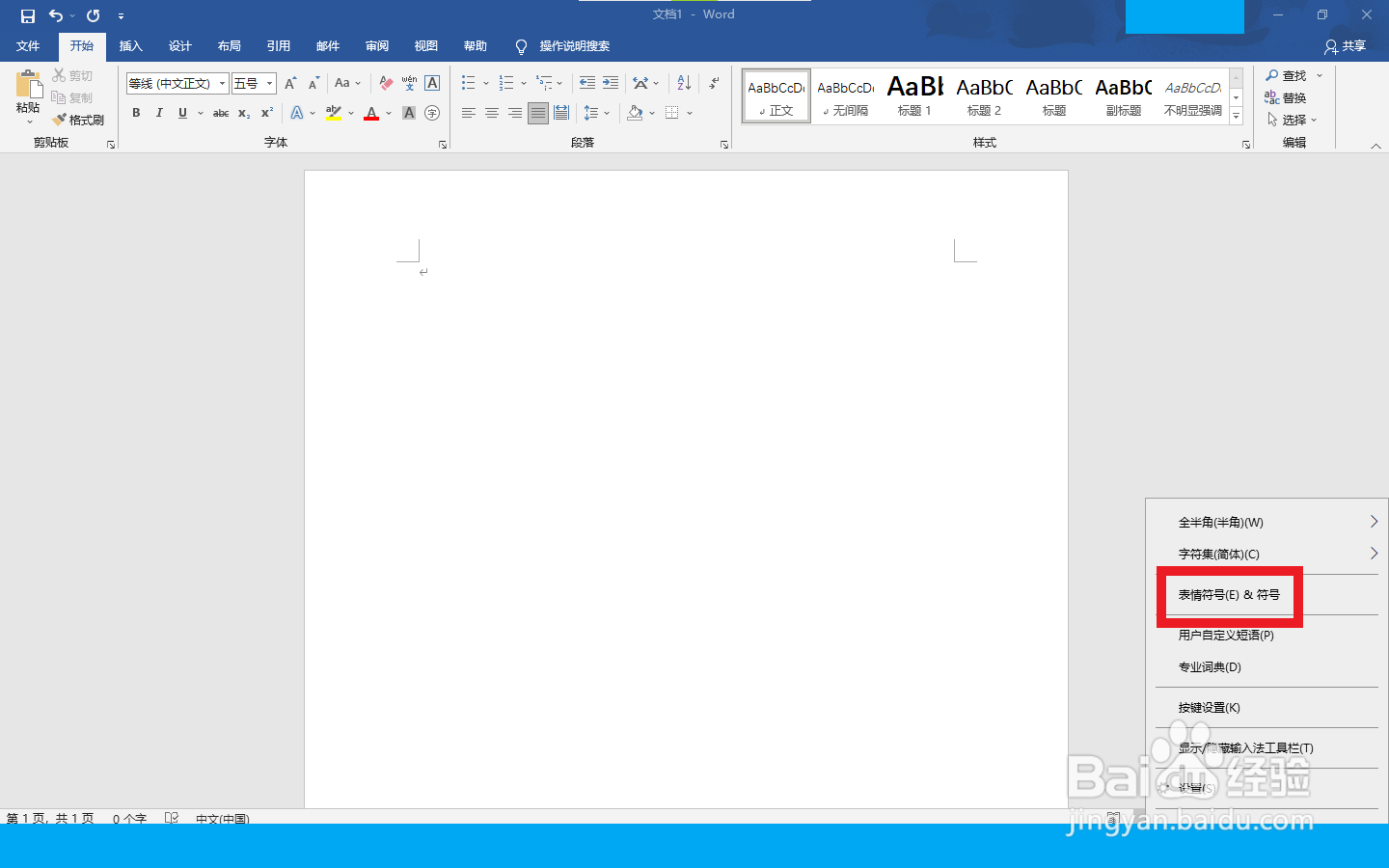The height and width of the screenshot is (868, 1389).
Task: Toggle subscript formatting
Action: pyautogui.click(x=244, y=113)
